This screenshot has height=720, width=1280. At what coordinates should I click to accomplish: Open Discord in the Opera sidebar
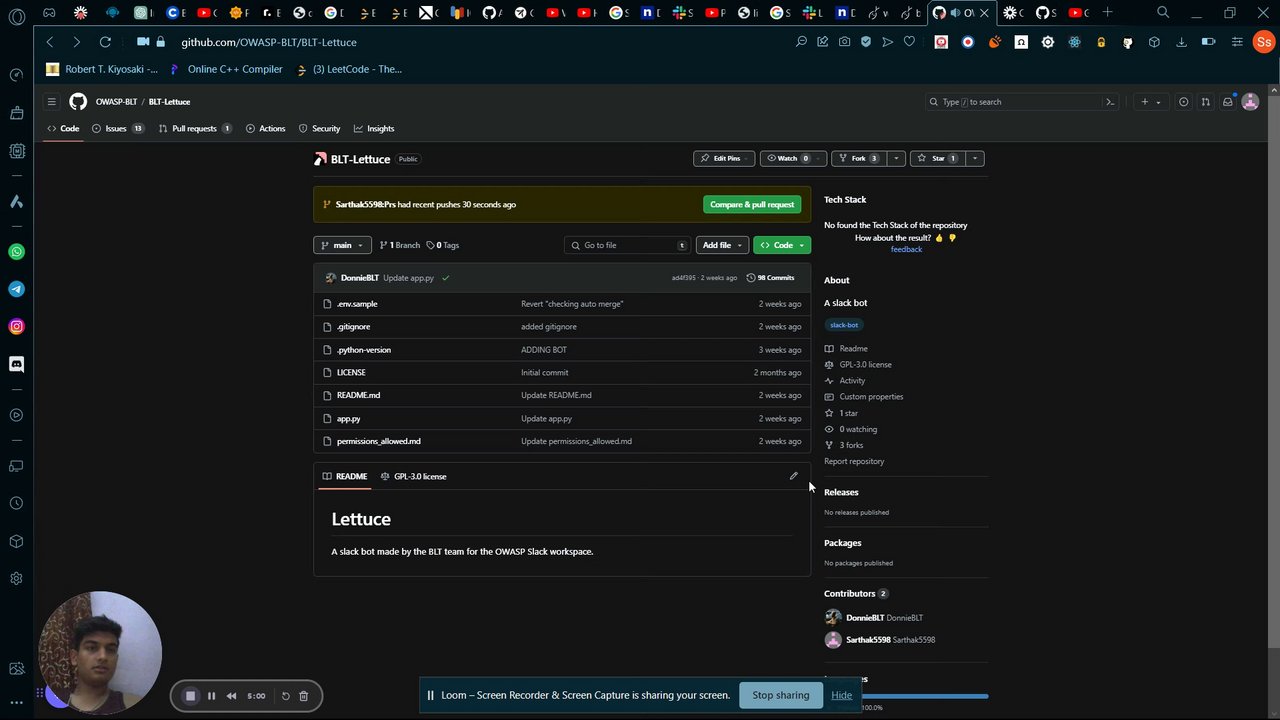(x=16, y=364)
